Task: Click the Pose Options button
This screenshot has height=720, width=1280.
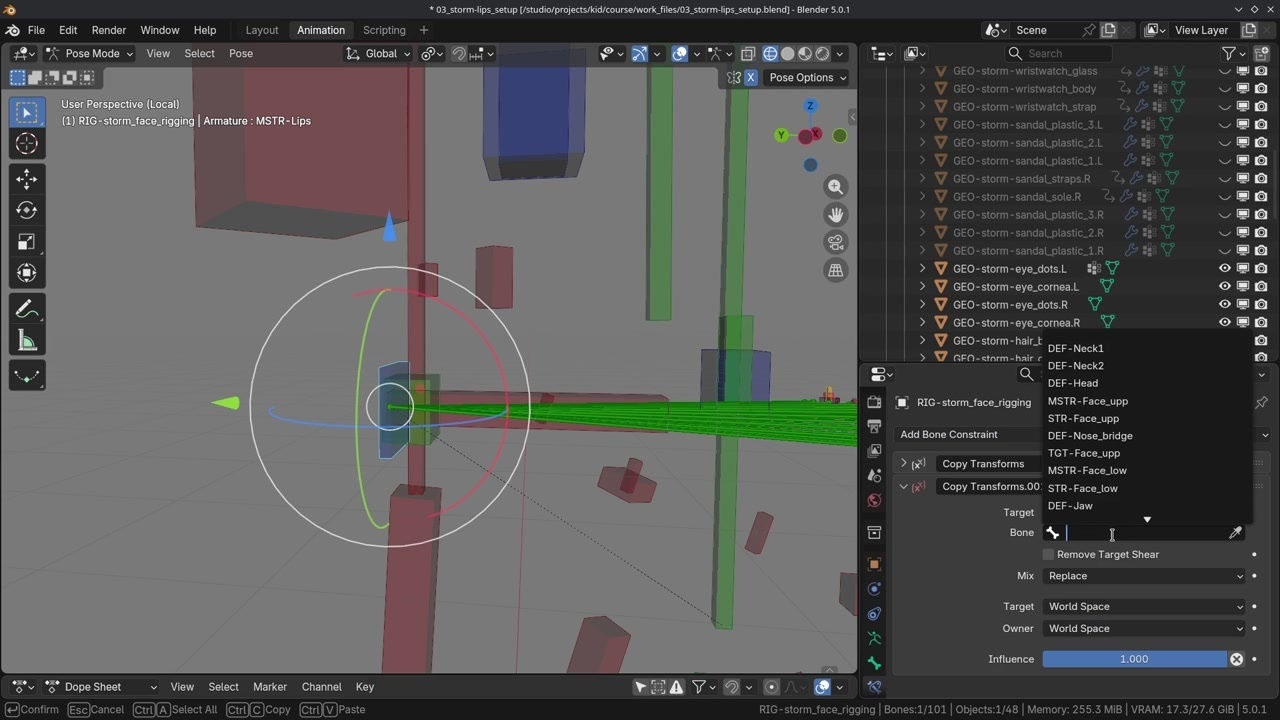Action: pos(807,78)
